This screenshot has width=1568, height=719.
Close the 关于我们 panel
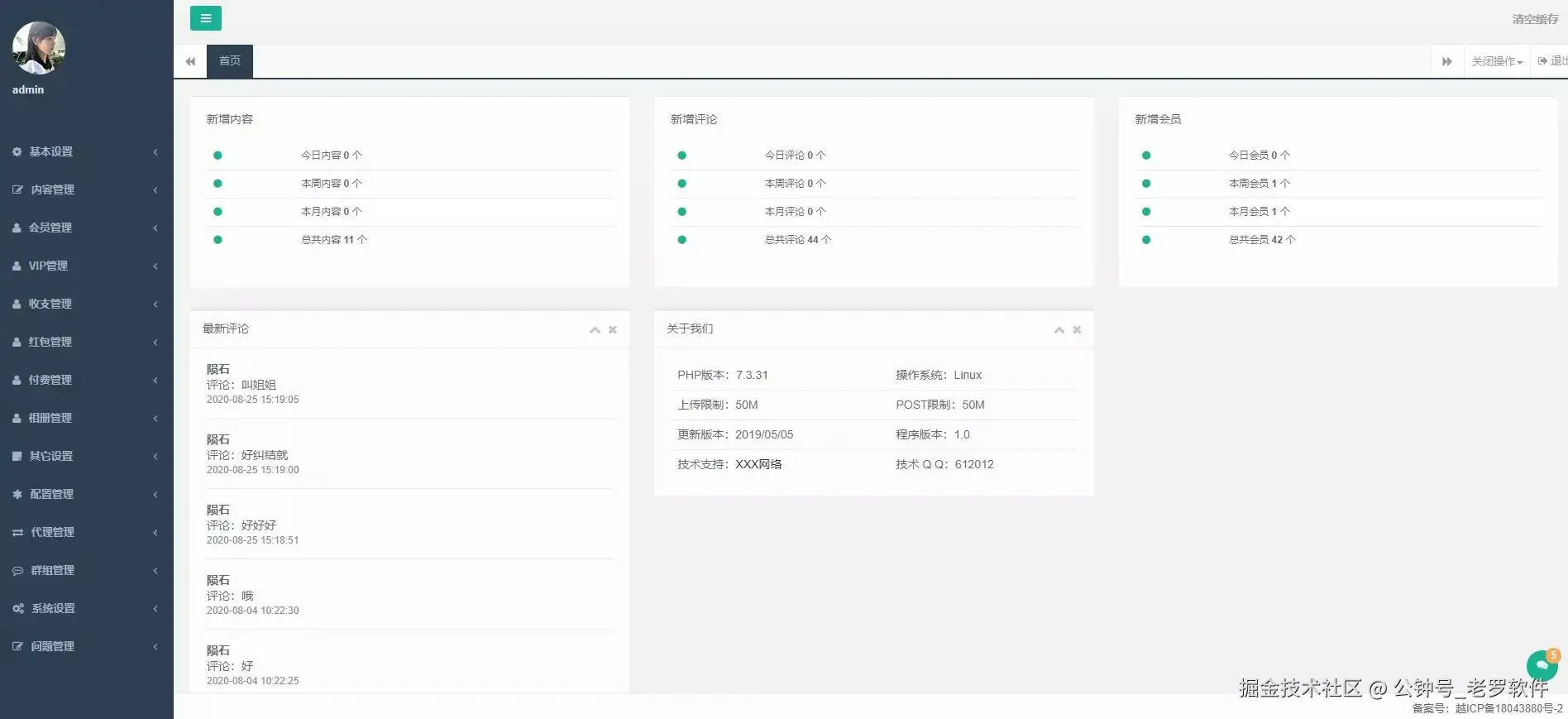coord(1077,330)
